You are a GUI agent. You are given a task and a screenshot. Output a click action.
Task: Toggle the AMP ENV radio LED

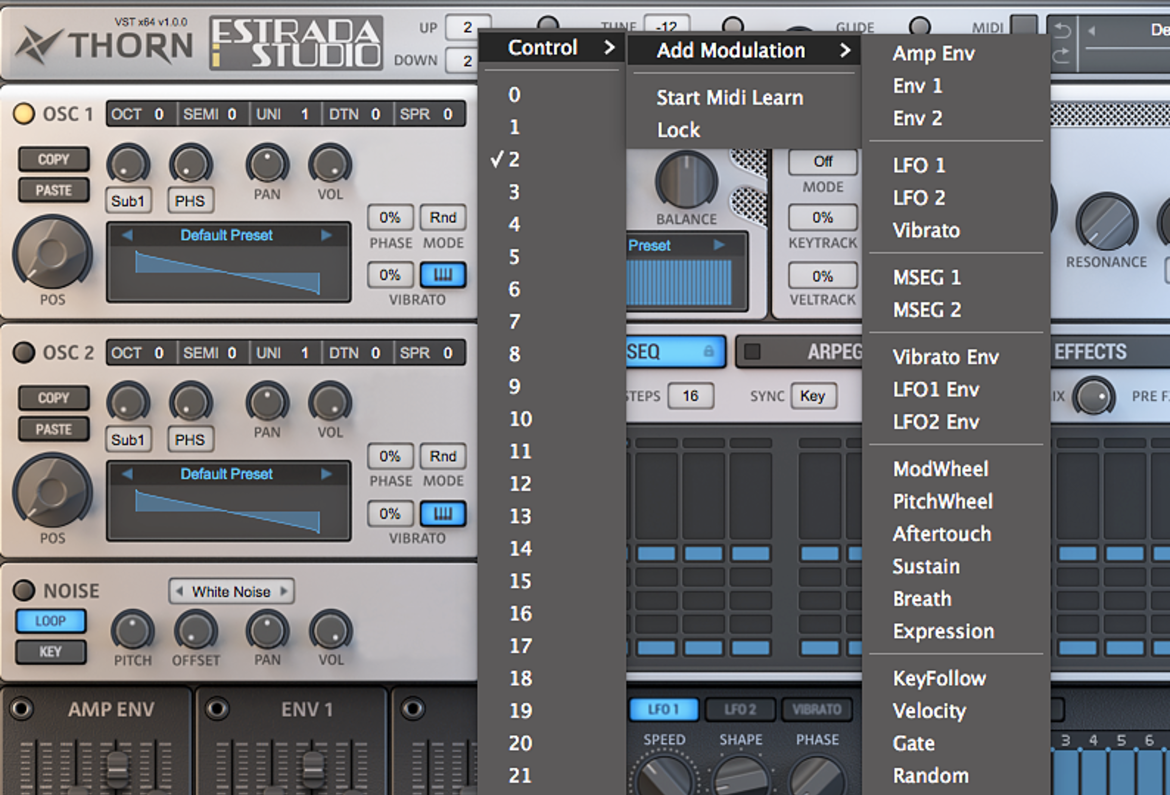pos(21,708)
